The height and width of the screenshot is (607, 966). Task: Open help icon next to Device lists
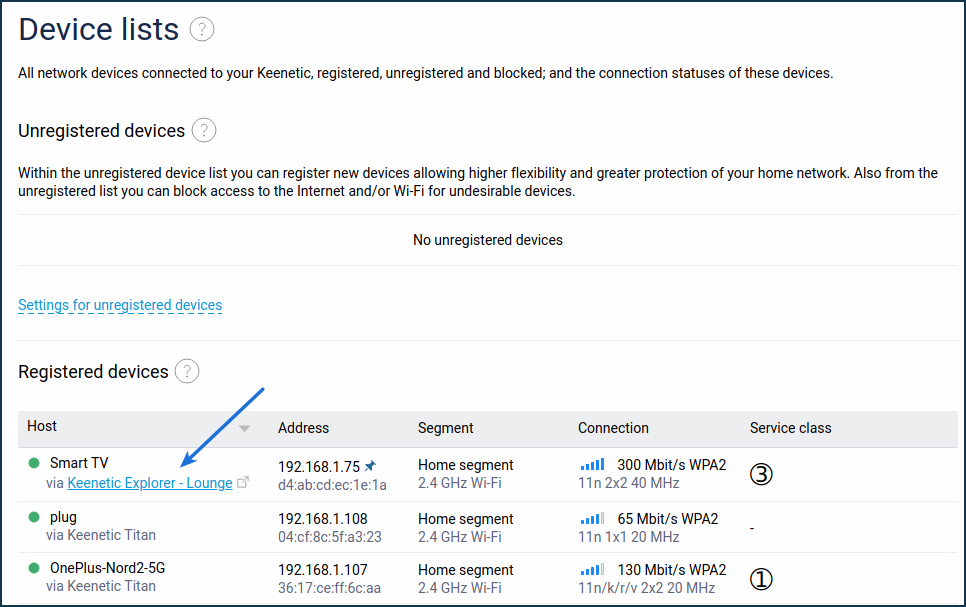201,29
